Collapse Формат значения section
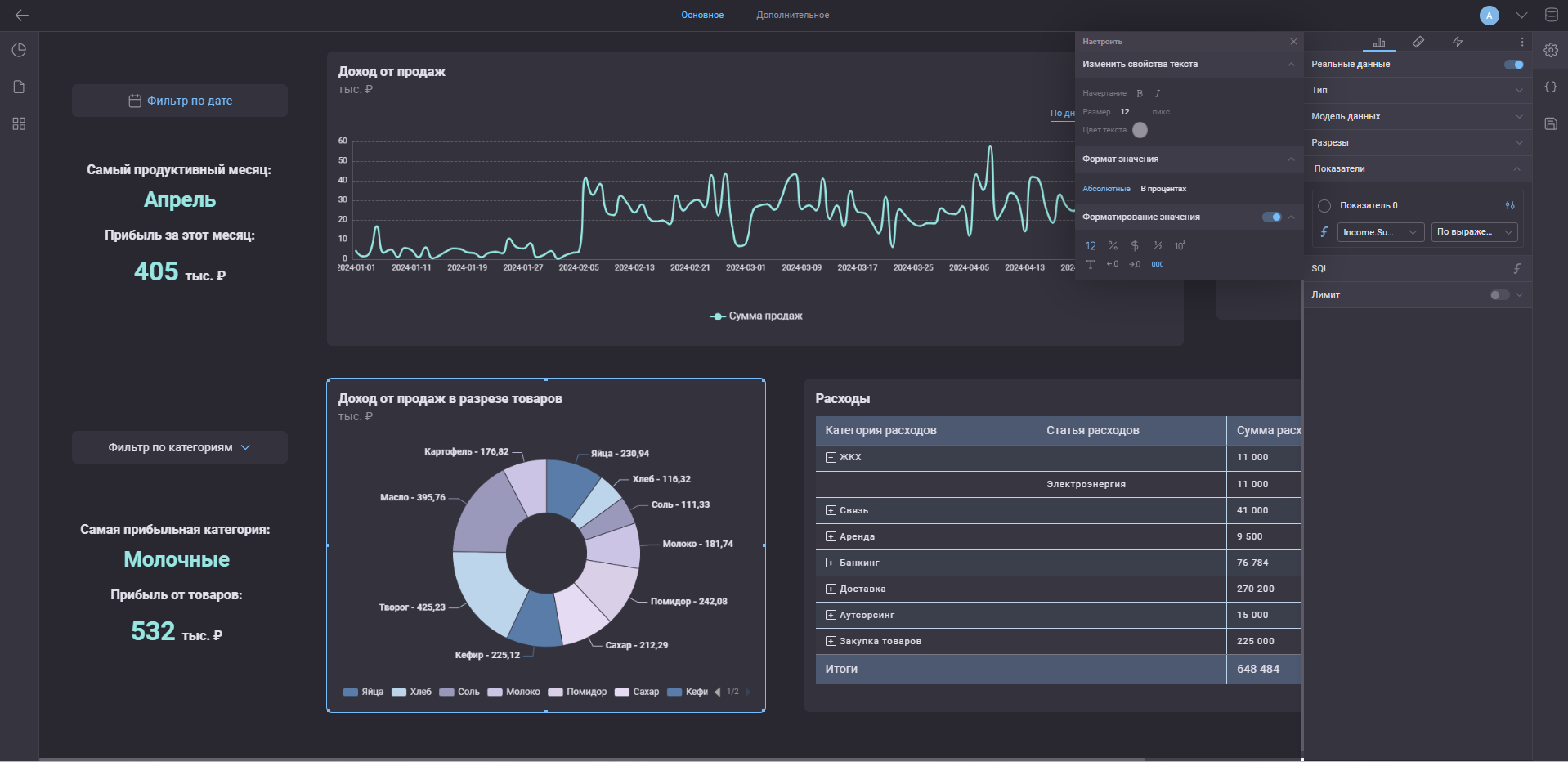Viewport: 1568px width, 762px height. coord(1291,159)
